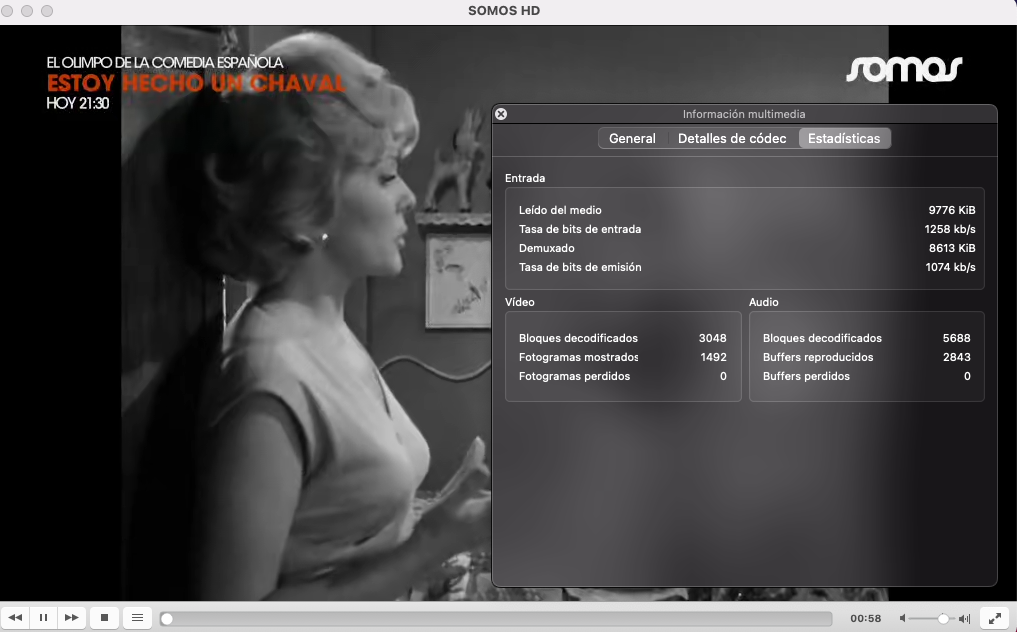Switch to the General tab
This screenshot has width=1017, height=632.
632,139
